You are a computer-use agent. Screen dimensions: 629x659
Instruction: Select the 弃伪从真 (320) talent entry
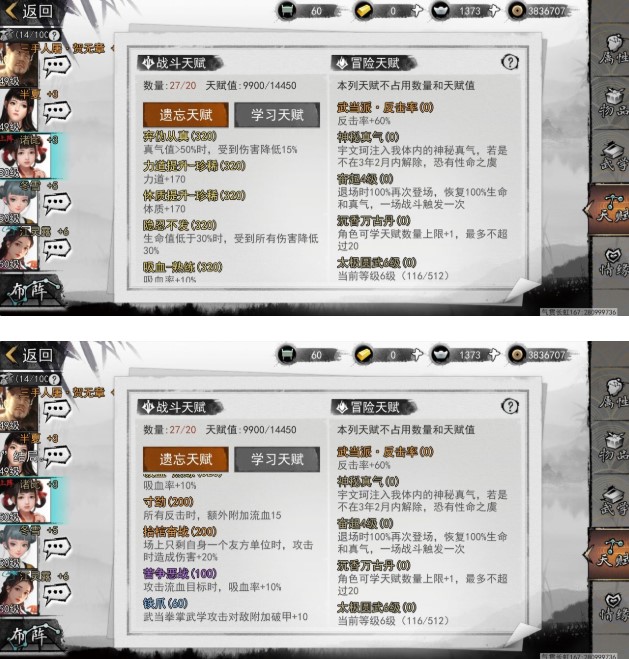pos(179,136)
